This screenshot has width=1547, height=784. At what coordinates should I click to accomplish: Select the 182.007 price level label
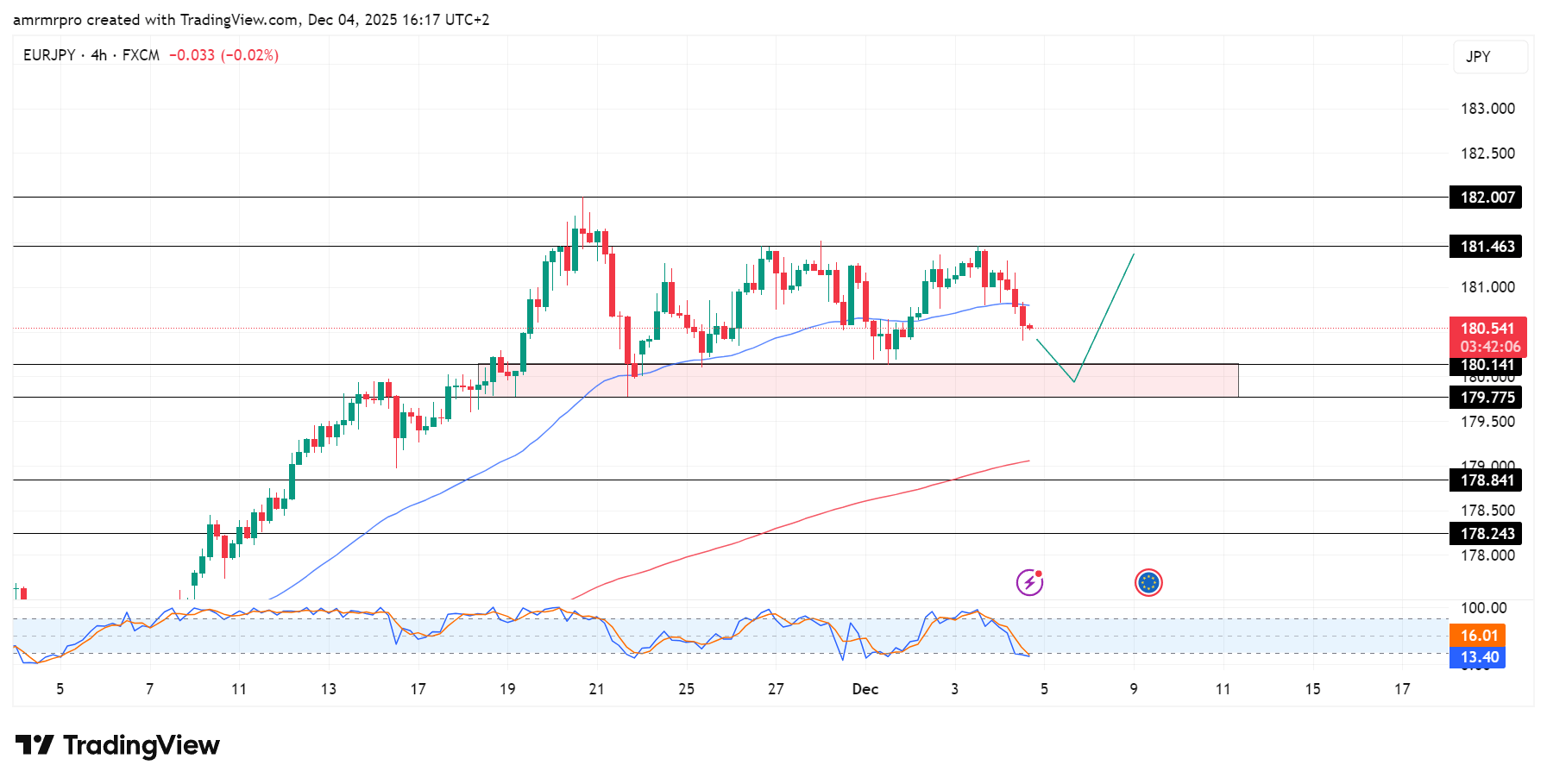(x=1486, y=198)
